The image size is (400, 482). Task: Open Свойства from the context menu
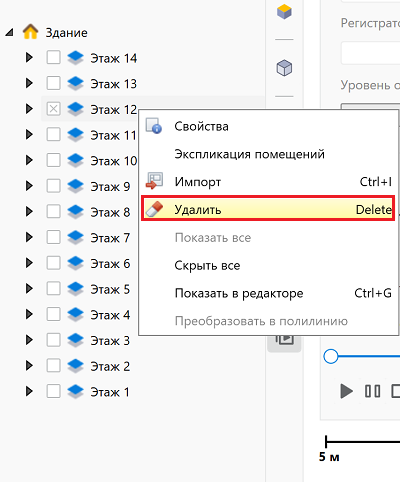pyautogui.click(x=268, y=126)
